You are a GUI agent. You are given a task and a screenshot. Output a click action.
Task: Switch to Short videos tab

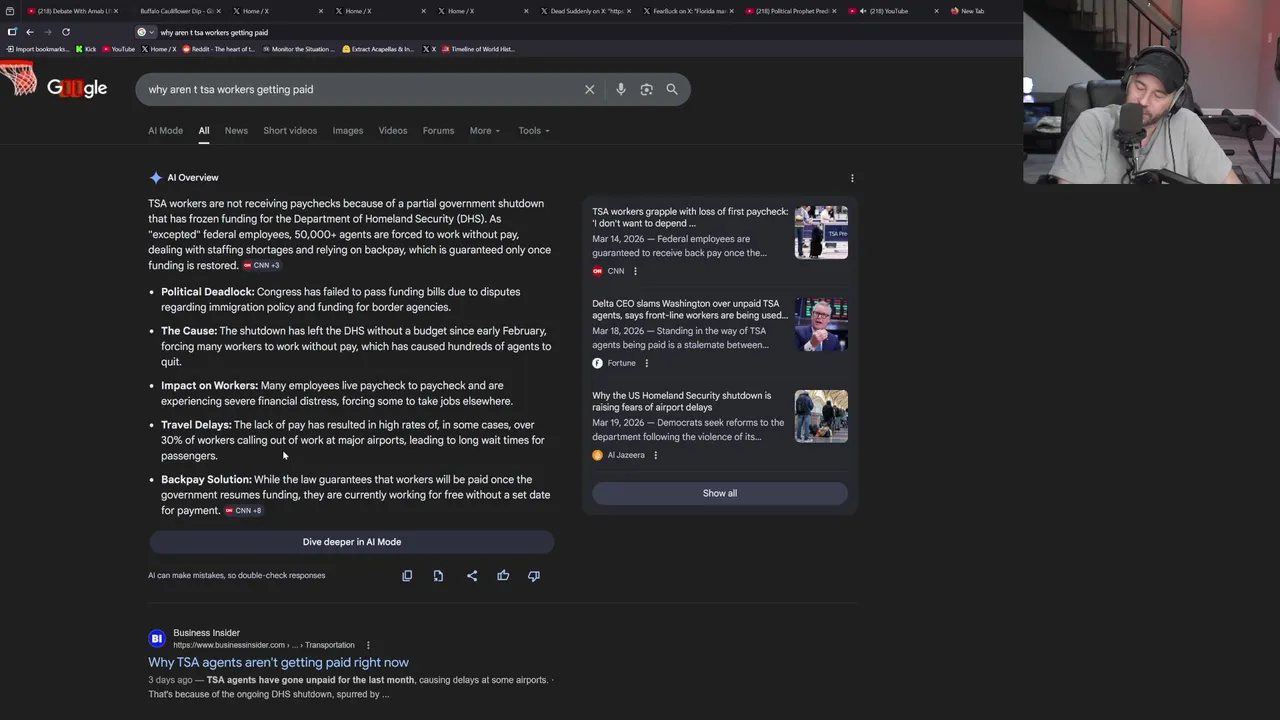pyautogui.click(x=290, y=131)
